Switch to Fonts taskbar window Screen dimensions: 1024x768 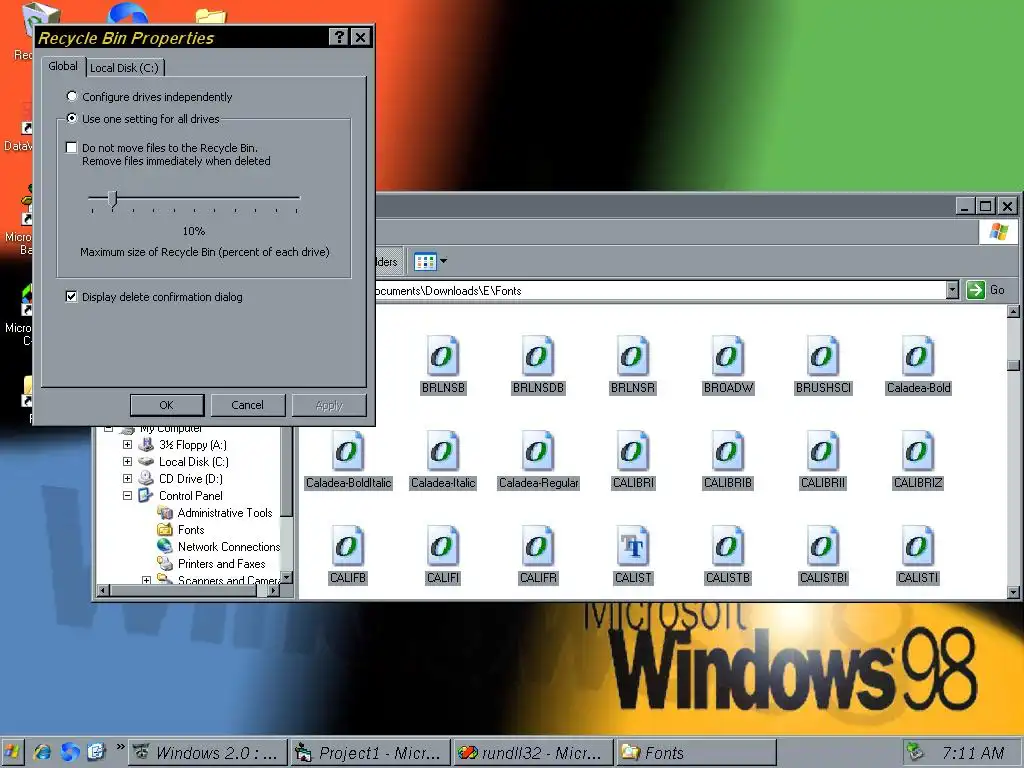point(697,753)
